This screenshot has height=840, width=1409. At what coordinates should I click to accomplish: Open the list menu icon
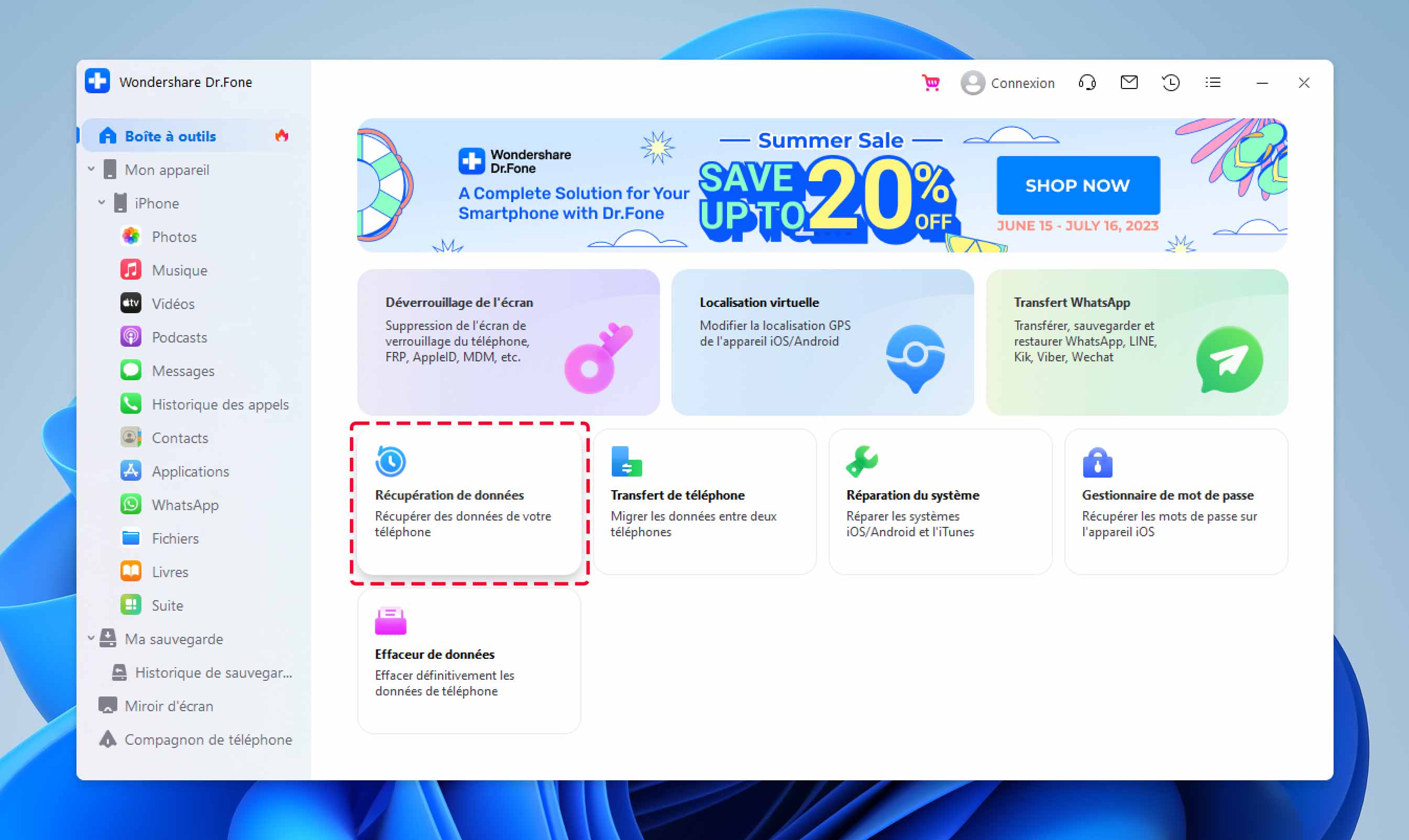(1213, 83)
